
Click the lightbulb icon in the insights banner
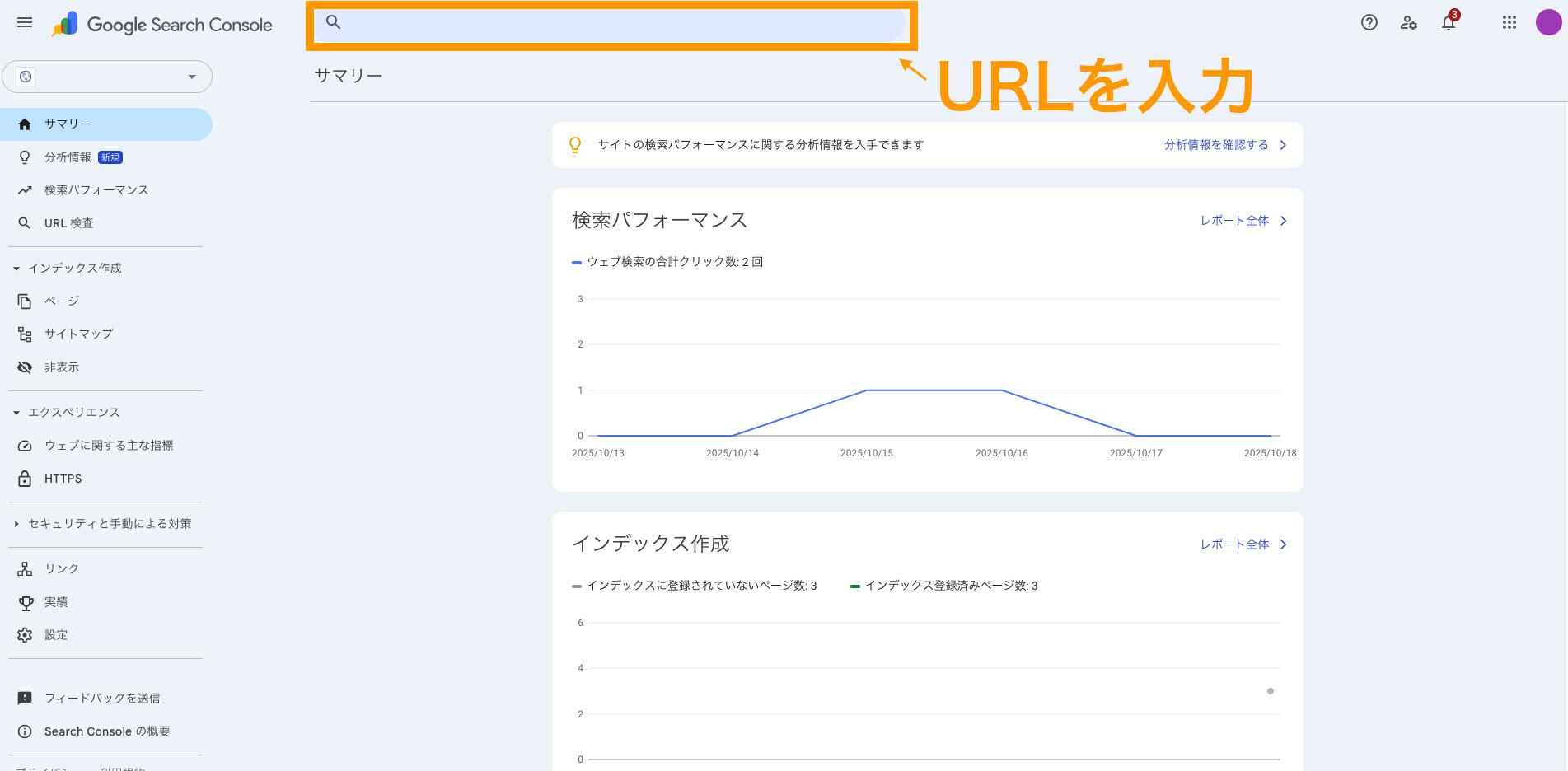coord(575,145)
